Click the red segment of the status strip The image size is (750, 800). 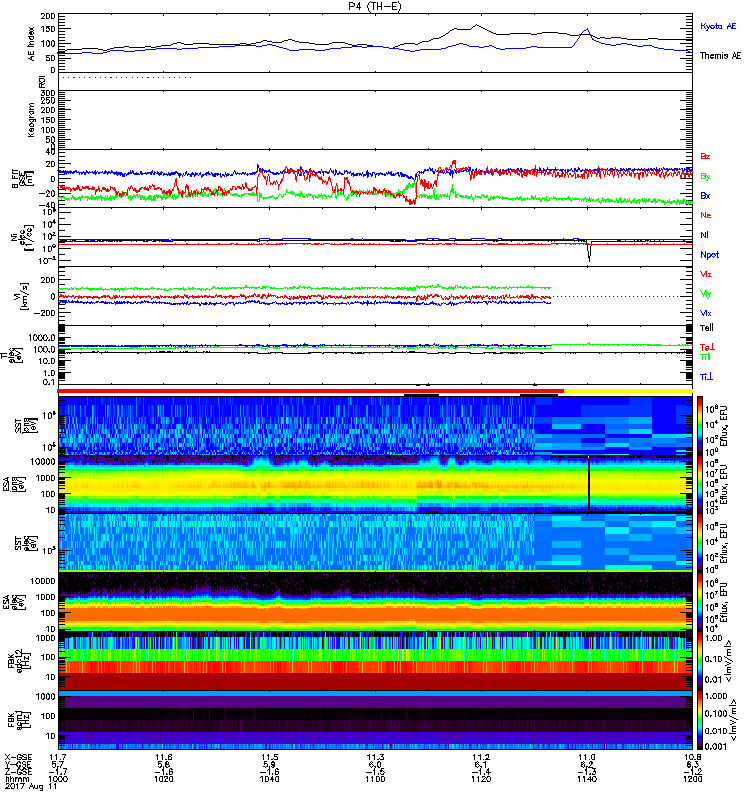[310, 391]
